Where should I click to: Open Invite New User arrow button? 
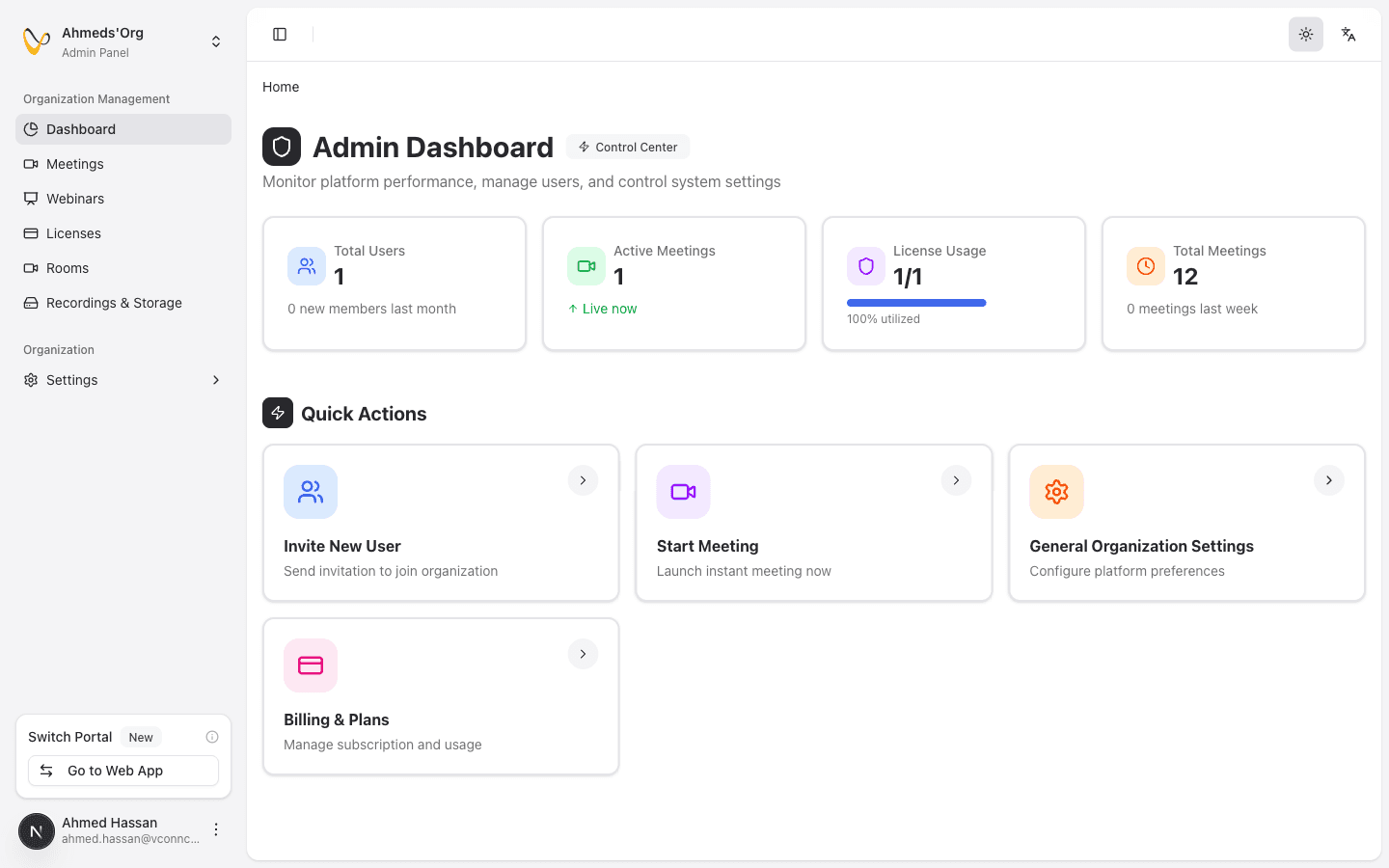click(x=583, y=480)
